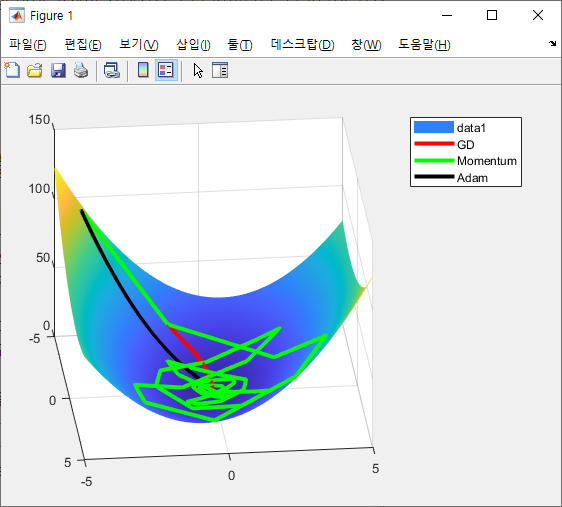Click the dock figure arrow icon
This screenshot has width=562, height=507.
[x=552, y=44]
